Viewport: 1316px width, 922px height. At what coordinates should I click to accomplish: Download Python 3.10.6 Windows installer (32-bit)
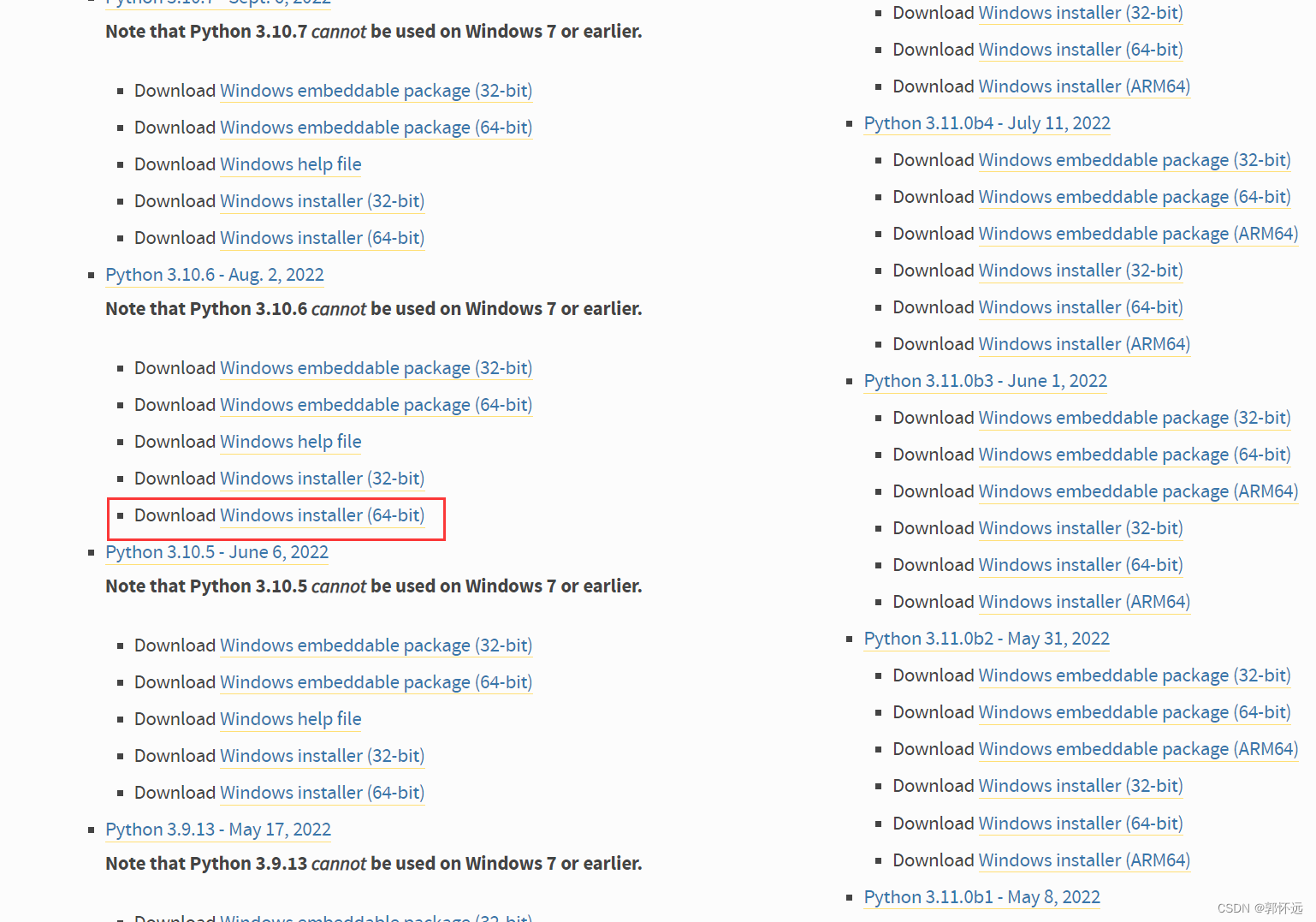click(x=322, y=479)
